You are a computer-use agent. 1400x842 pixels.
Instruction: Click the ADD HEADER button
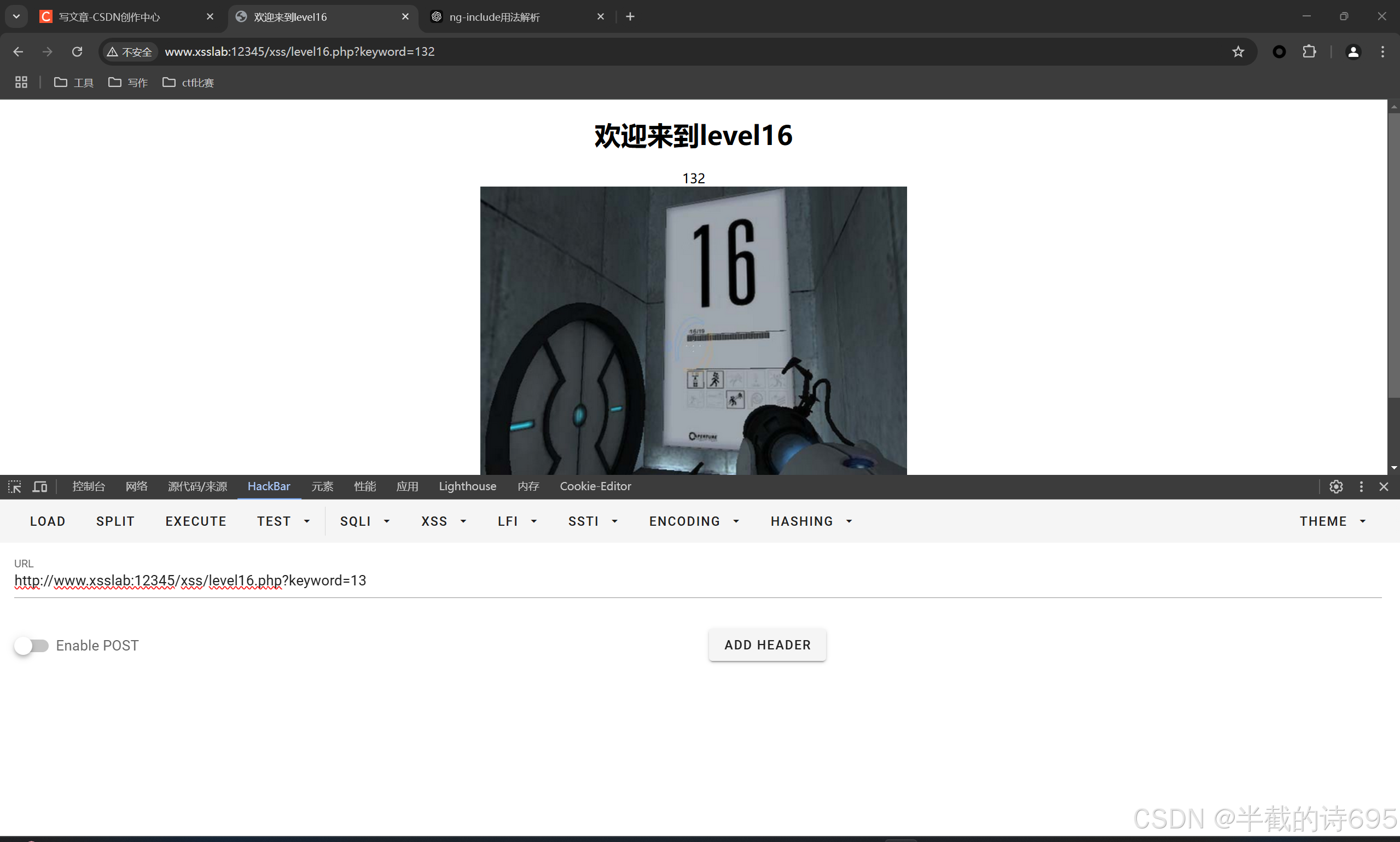(x=767, y=644)
